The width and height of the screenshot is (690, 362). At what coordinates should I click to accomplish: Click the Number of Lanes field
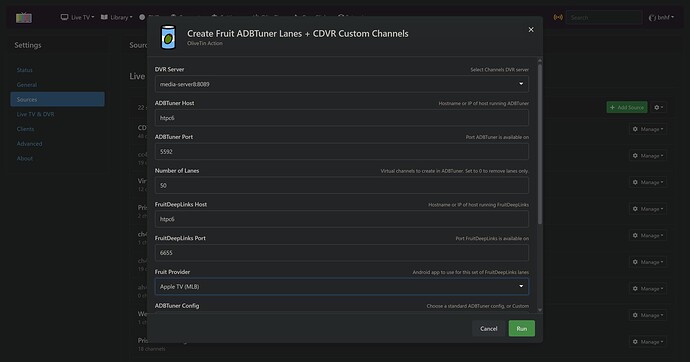point(341,185)
